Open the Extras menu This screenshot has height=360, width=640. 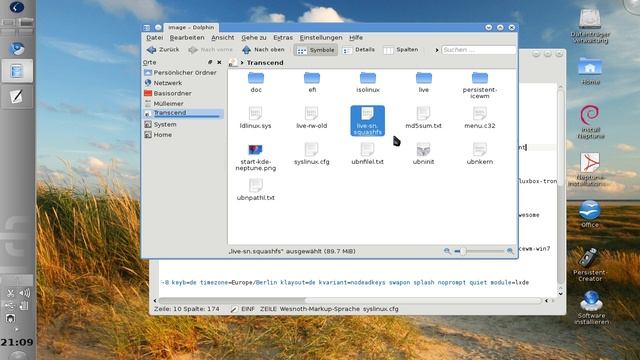[x=283, y=38]
